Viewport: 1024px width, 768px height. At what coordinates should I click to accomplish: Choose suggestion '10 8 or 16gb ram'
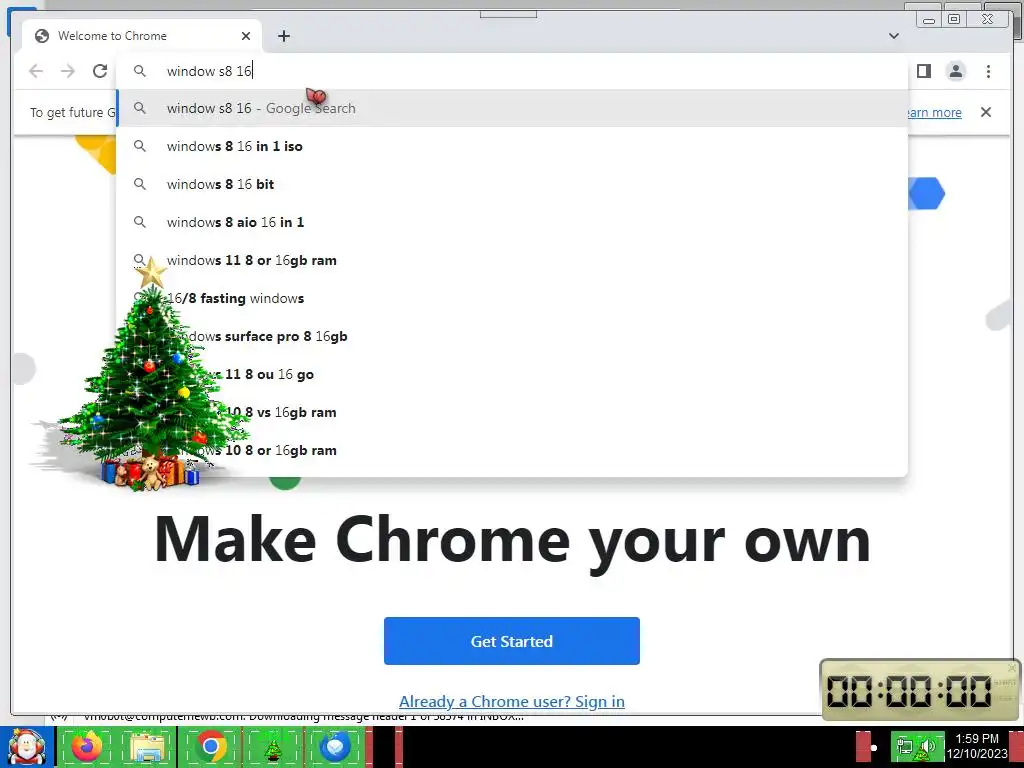coord(512,450)
